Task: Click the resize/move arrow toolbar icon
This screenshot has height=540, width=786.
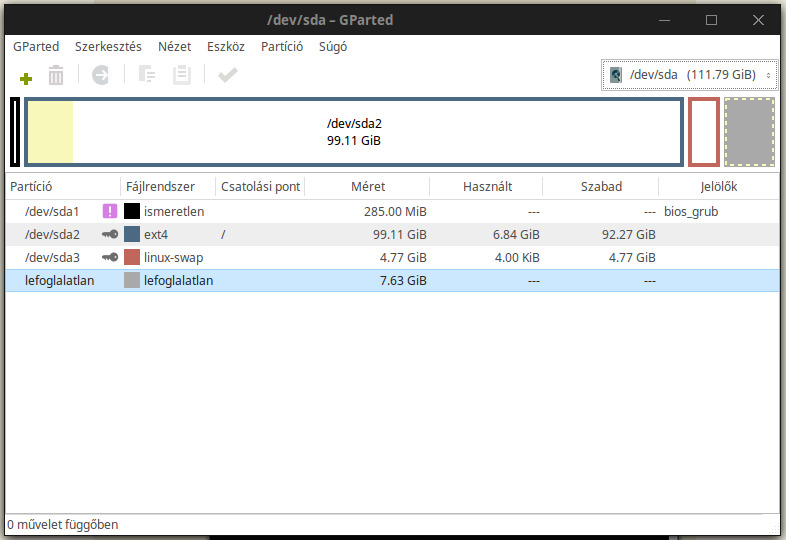Action: pyautogui.click(x=101, y=75)
